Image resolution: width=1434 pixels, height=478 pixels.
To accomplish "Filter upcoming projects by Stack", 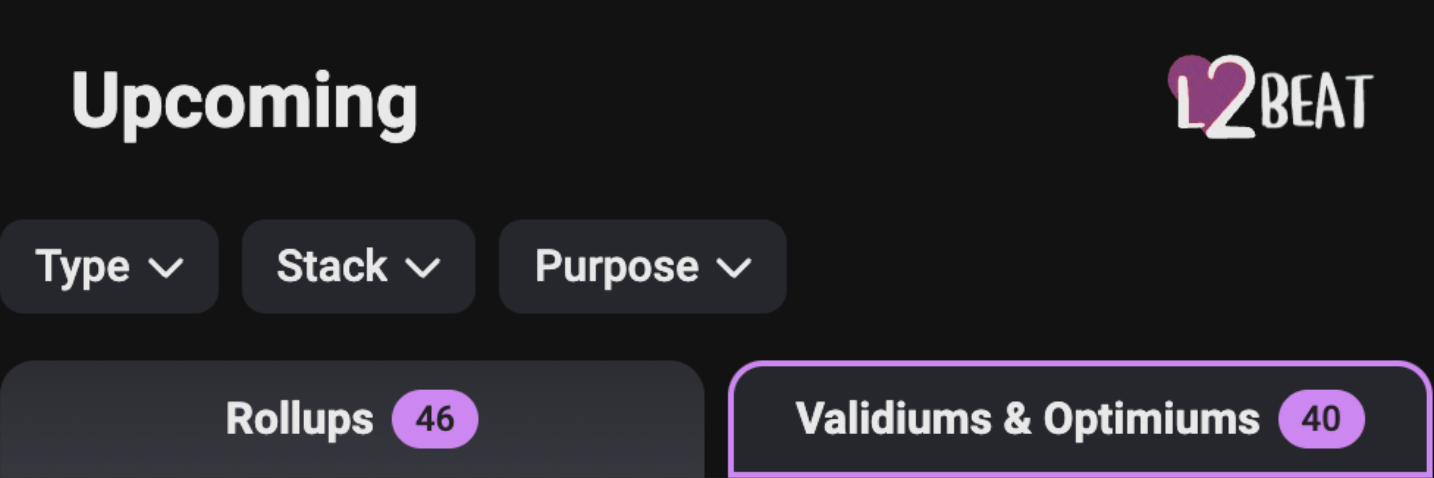I will (358, 267).
